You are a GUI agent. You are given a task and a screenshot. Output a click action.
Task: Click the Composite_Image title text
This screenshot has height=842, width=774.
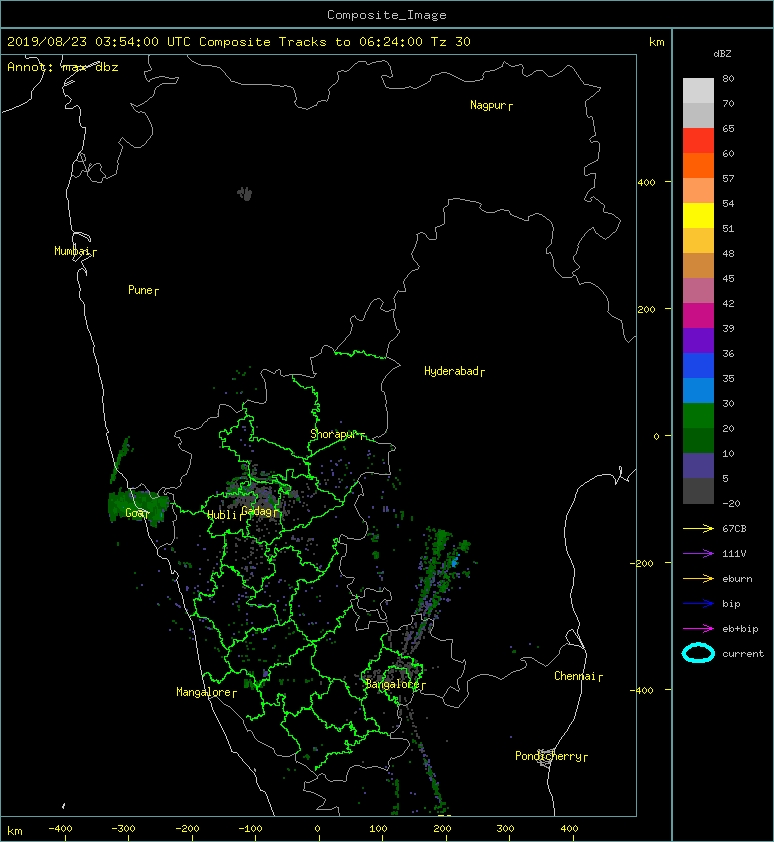387,15
